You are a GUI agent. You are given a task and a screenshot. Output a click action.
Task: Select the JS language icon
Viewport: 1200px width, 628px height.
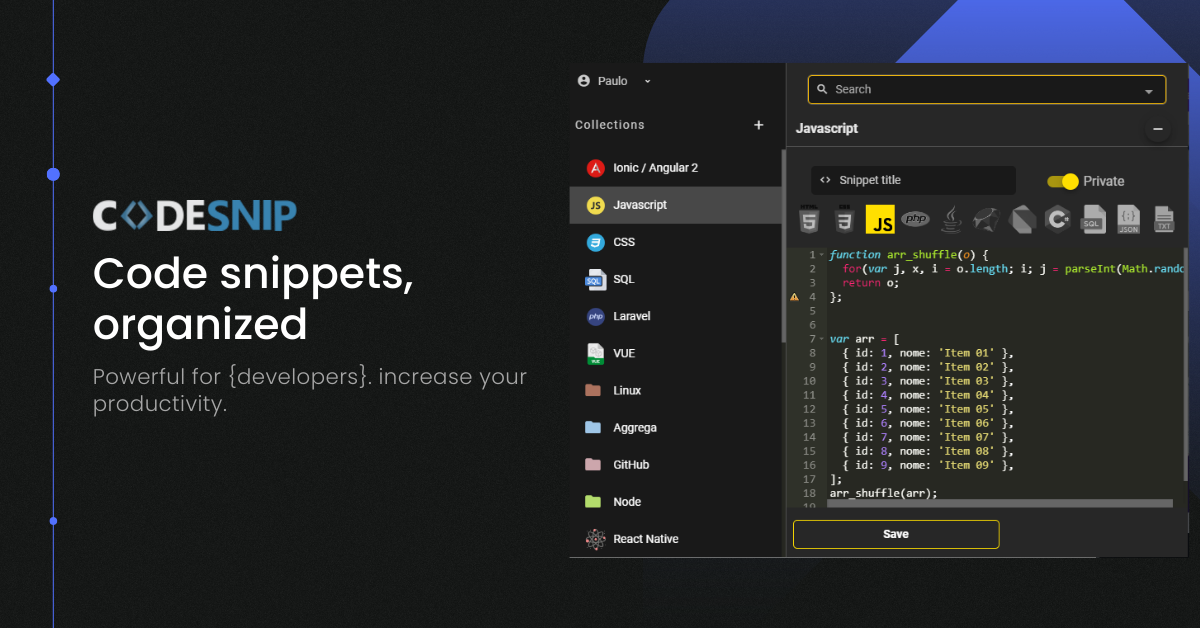coord(880,219)
